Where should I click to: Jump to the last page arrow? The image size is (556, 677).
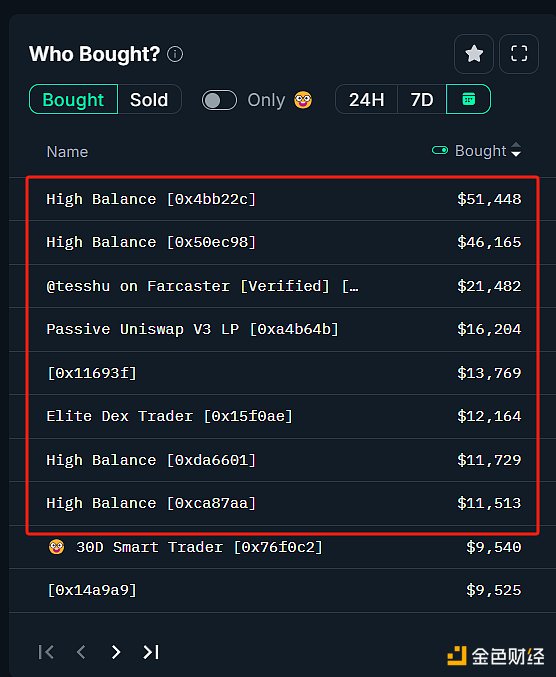(x=151, y=652)
